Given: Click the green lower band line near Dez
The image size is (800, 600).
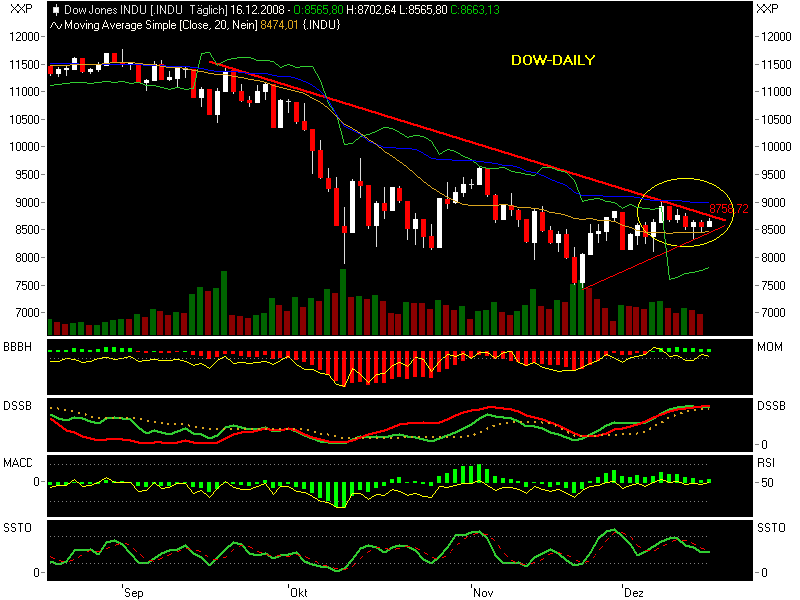Looking at the screenshot, I should pos(690,271).
